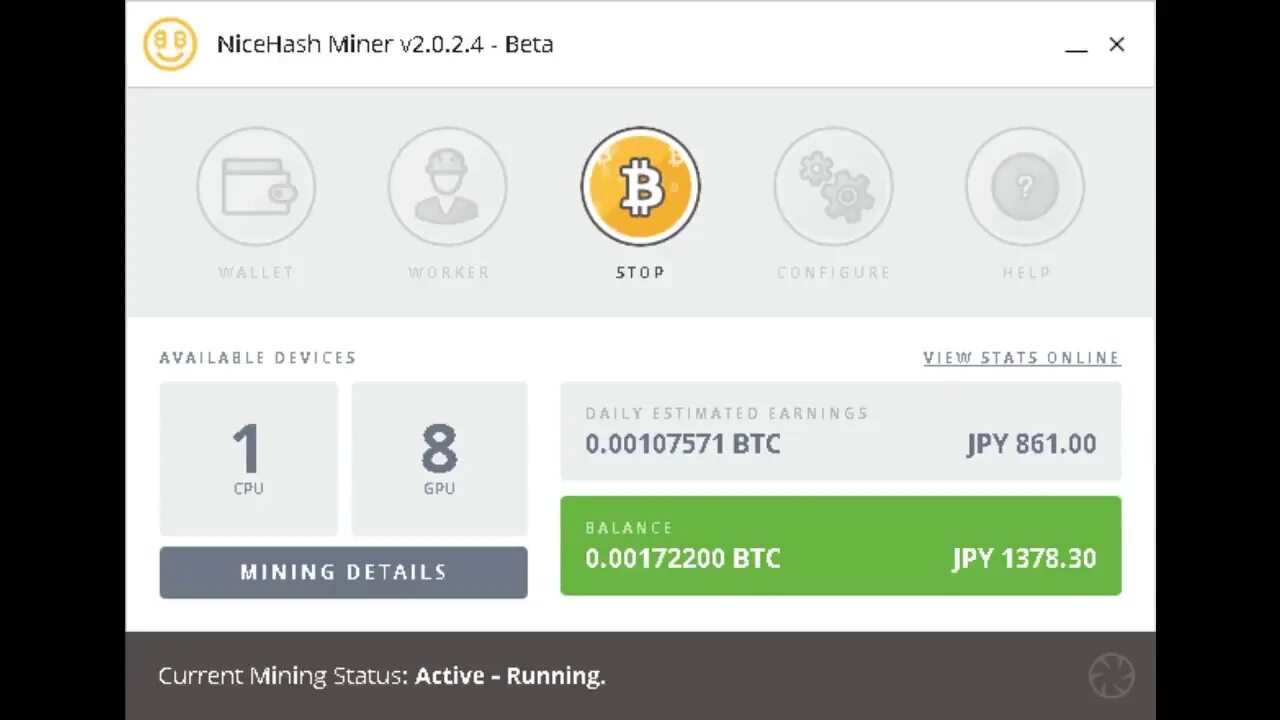Open the Worker icon
The width and height of the screenshot is (1280, 720).
click(x=448, y=186)
